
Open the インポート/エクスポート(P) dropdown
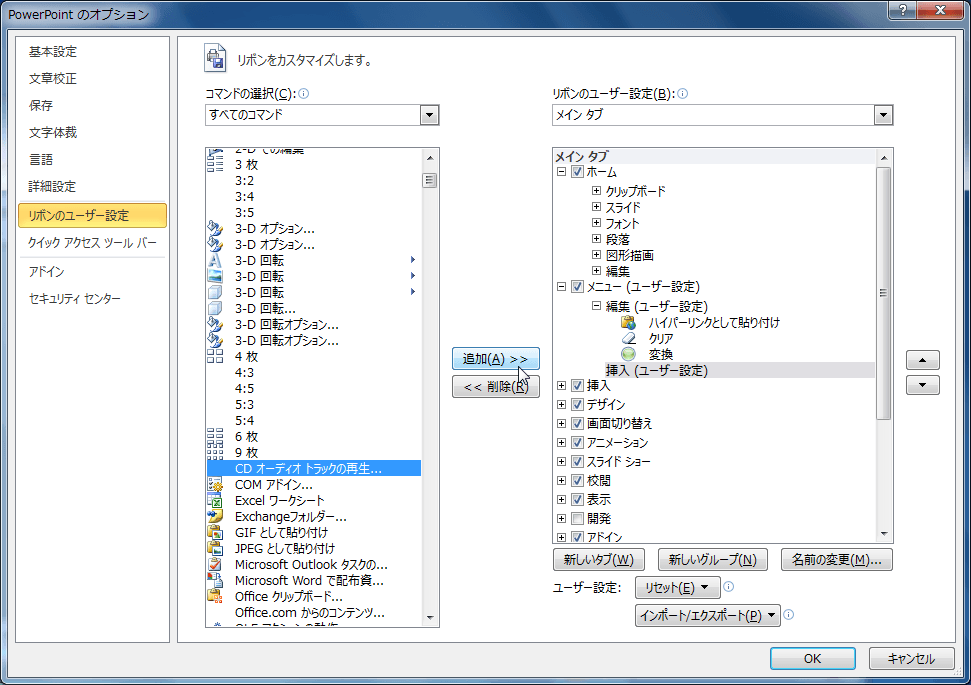click(707, 616)
